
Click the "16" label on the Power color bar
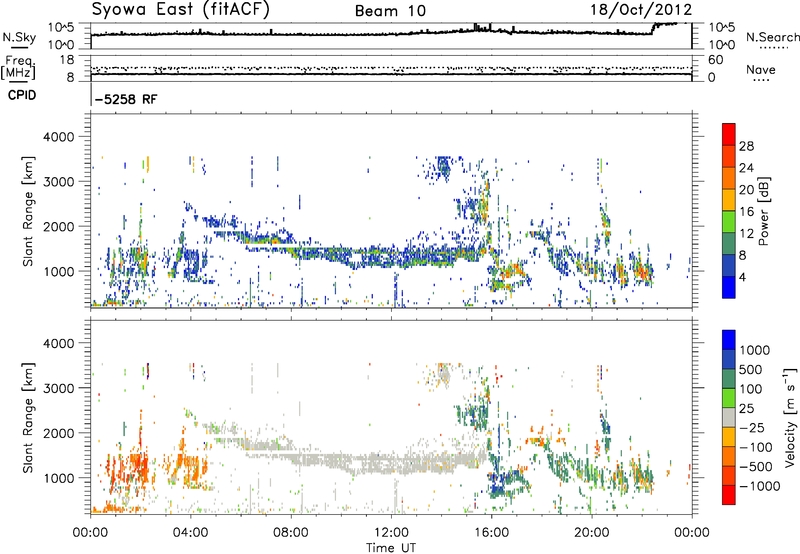tap(746, 212)
